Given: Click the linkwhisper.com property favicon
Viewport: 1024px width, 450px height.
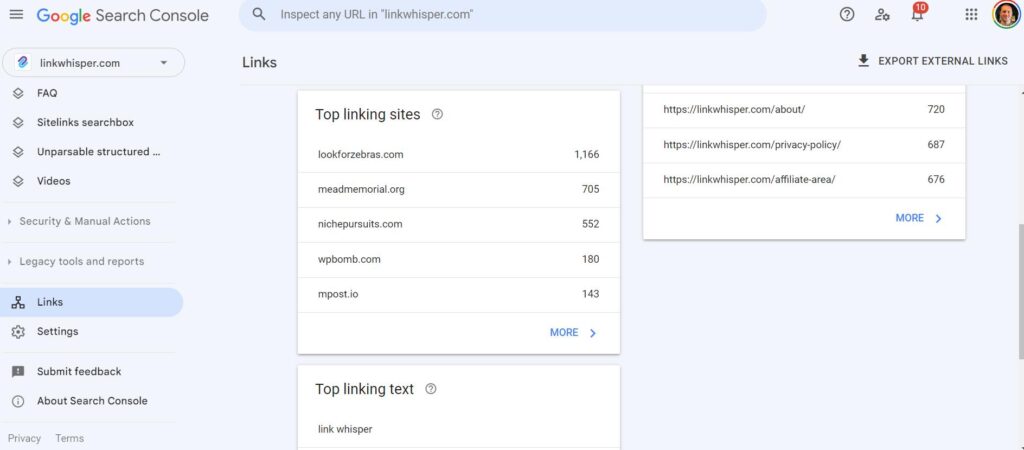Looking at the screenshot, I should (23, 63).
